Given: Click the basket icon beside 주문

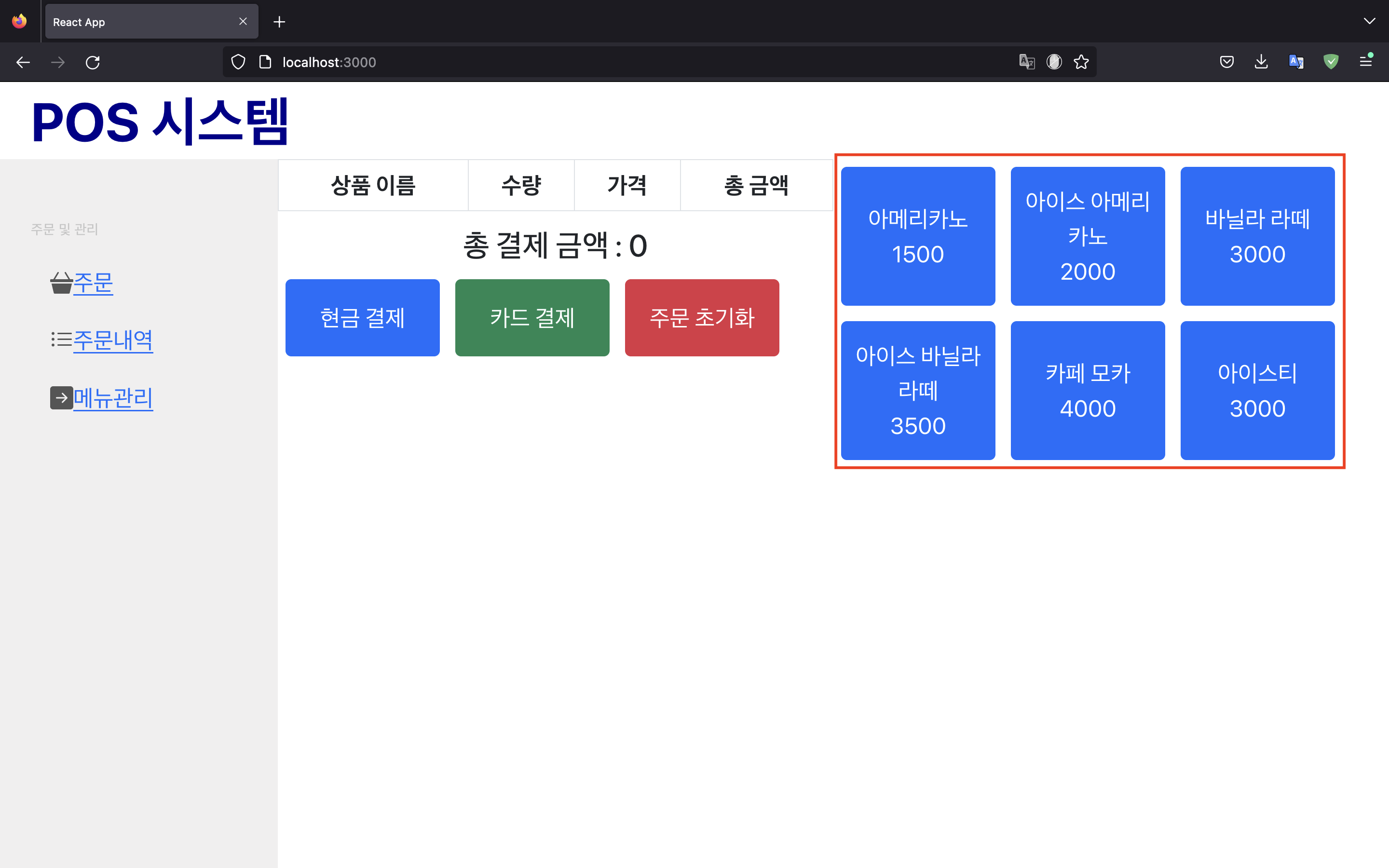Looking at the screenshot, I should 61,283.
